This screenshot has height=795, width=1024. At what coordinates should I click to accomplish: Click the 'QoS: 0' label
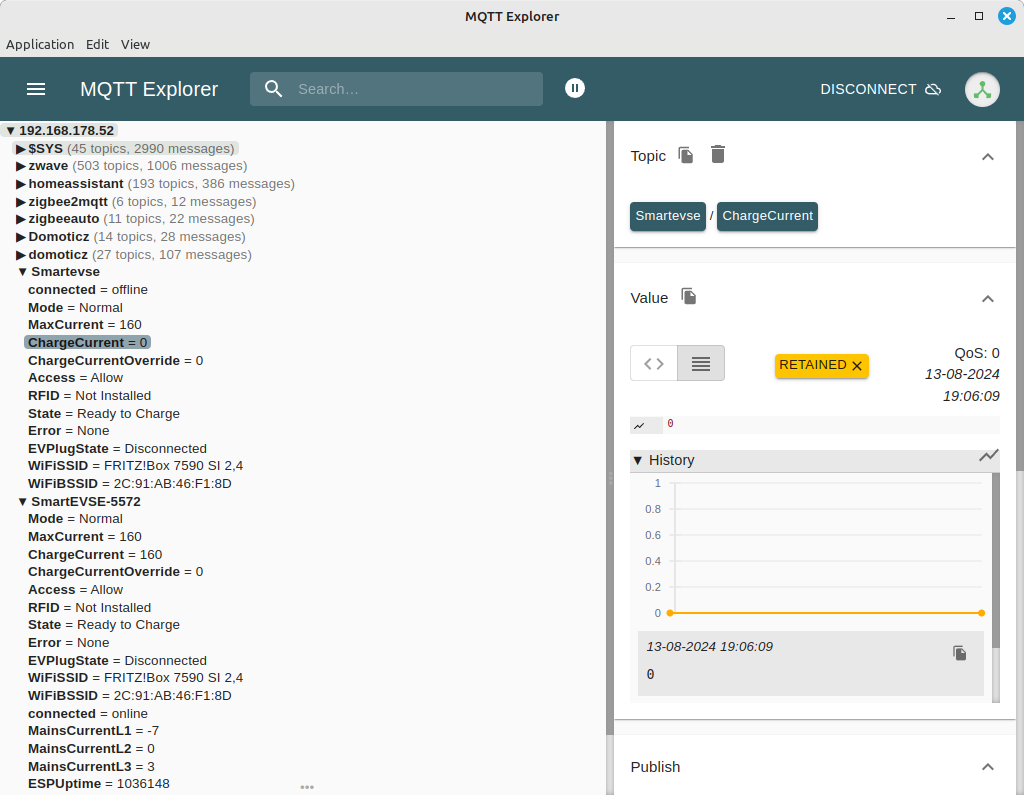[x=976, y=353]
